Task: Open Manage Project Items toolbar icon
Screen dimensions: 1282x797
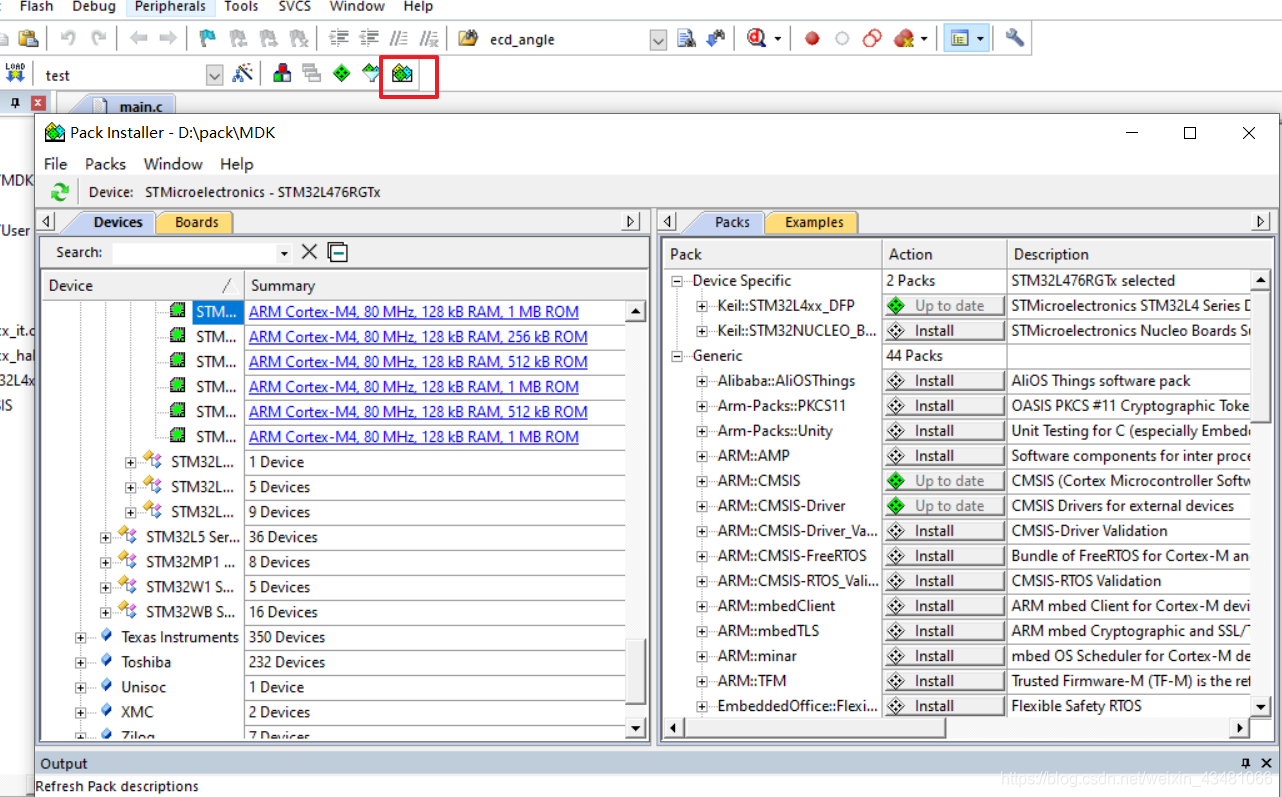Action: pos(283,74)
